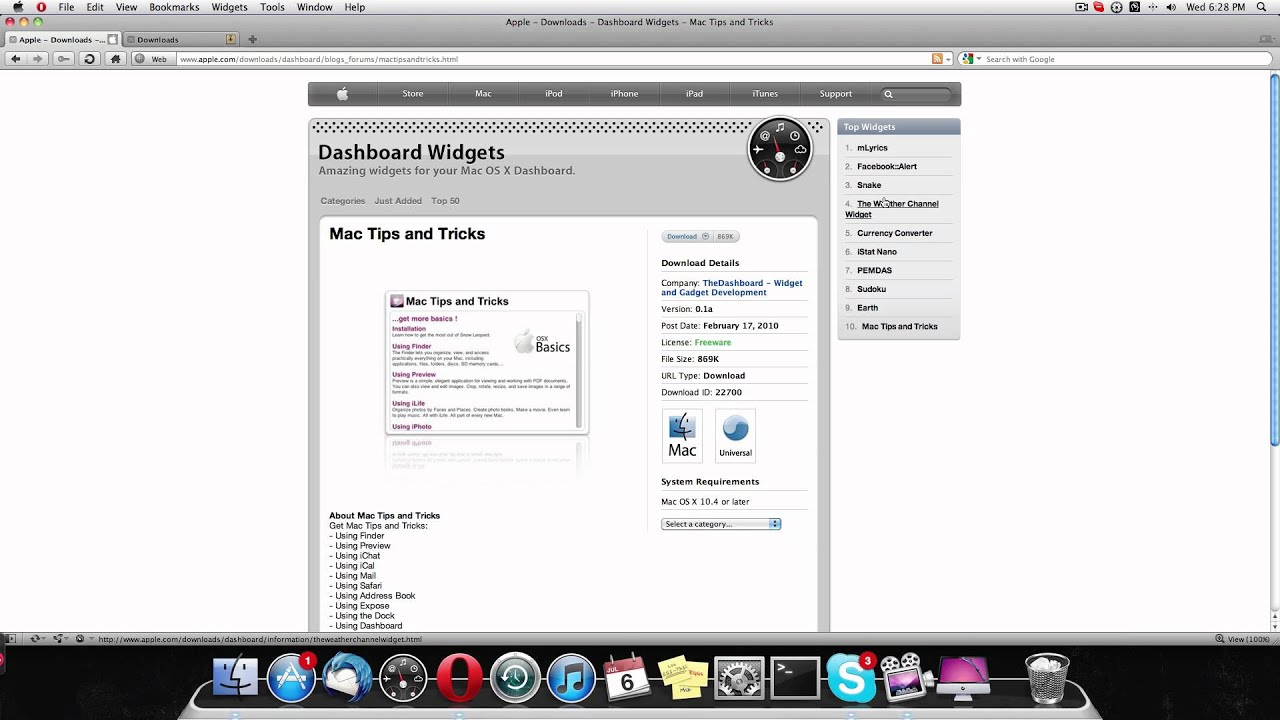
Task: Add a new tab with plus button
Action: [x=252, y=40]
